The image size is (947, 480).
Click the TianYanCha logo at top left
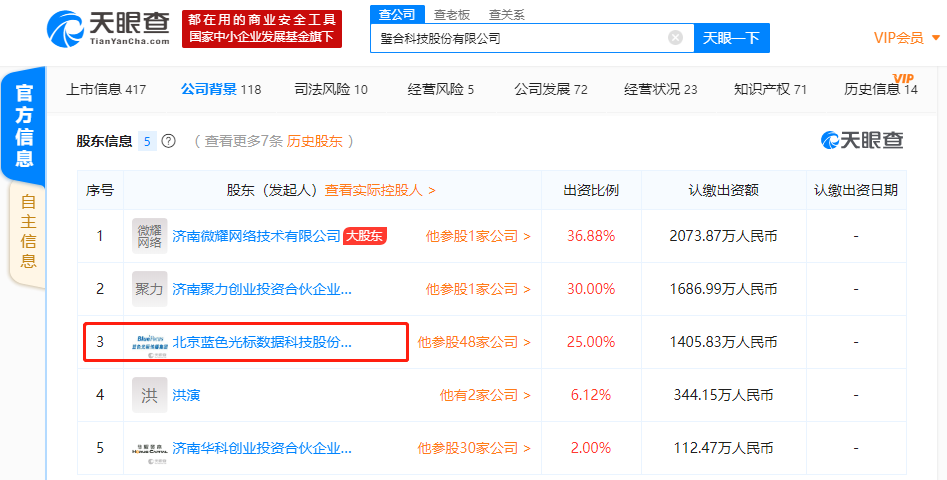[x=109, y=28]
